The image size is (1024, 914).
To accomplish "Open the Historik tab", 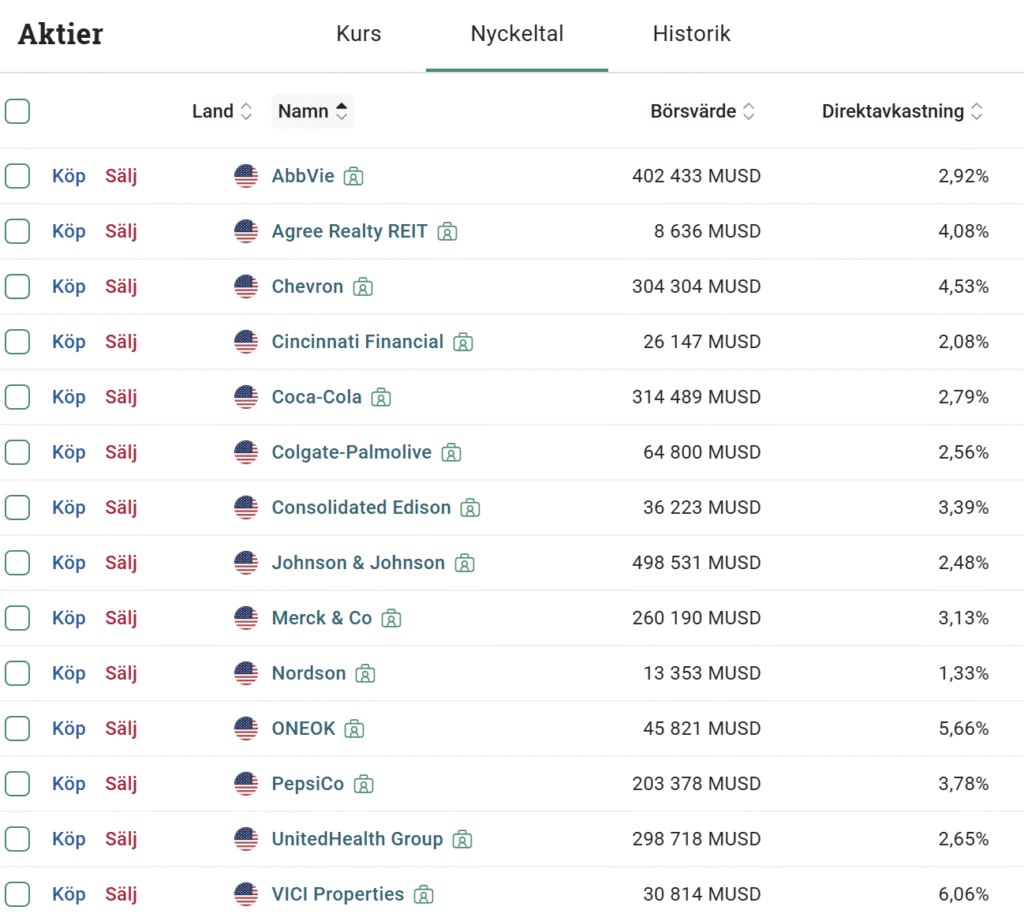I will click(x=691, y=34).
